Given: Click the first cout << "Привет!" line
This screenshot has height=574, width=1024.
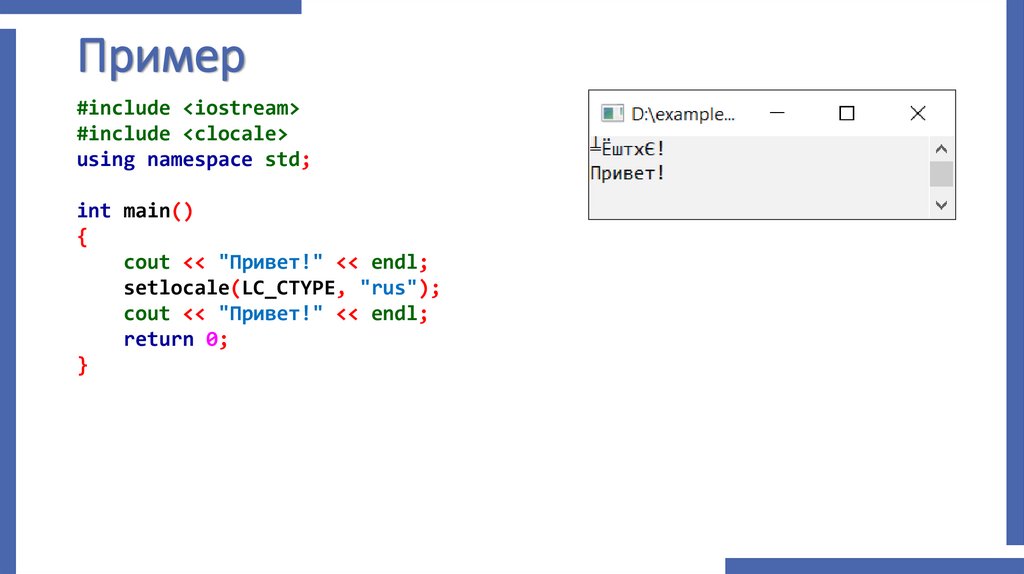Looking at the screenshot, I should tap(276, 263).
